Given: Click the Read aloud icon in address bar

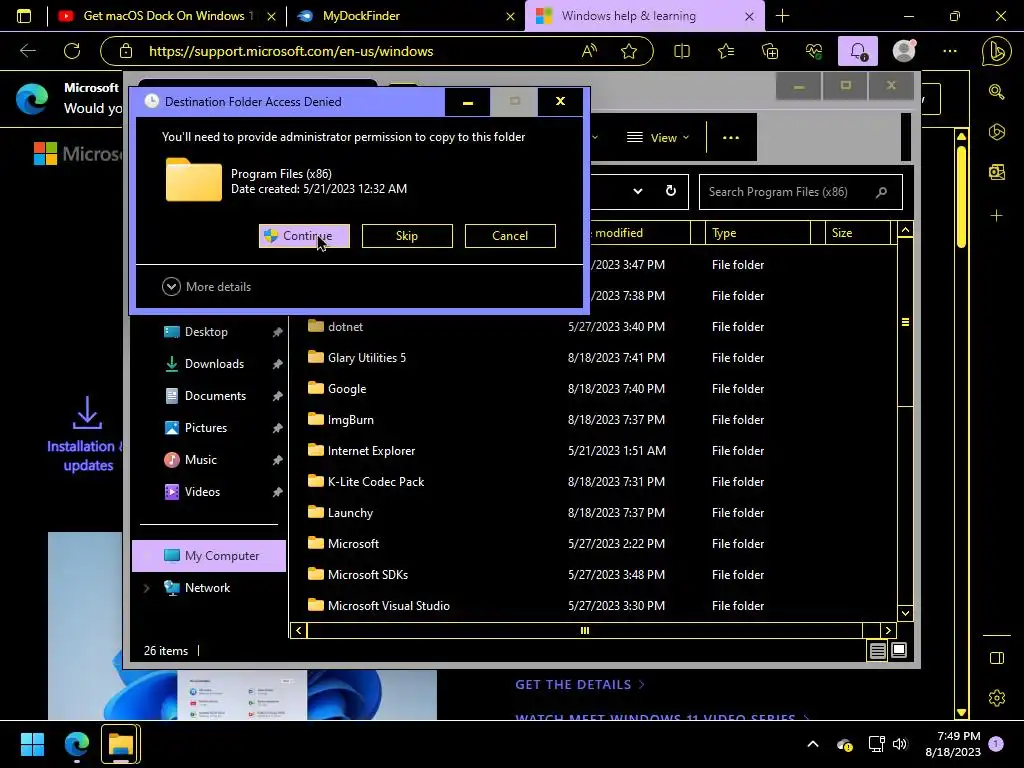Looking at the screenshot, I should click(x=589, y=51).
